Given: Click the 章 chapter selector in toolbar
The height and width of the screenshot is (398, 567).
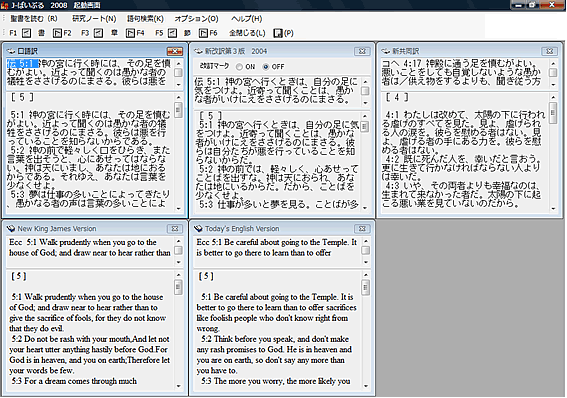Looking at the screenshot, I should pyautogui.click(x=114, y=33).
